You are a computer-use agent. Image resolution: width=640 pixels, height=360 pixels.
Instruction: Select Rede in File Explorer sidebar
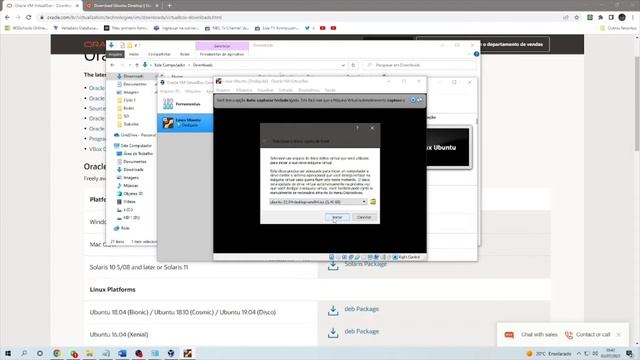[122, 229]
